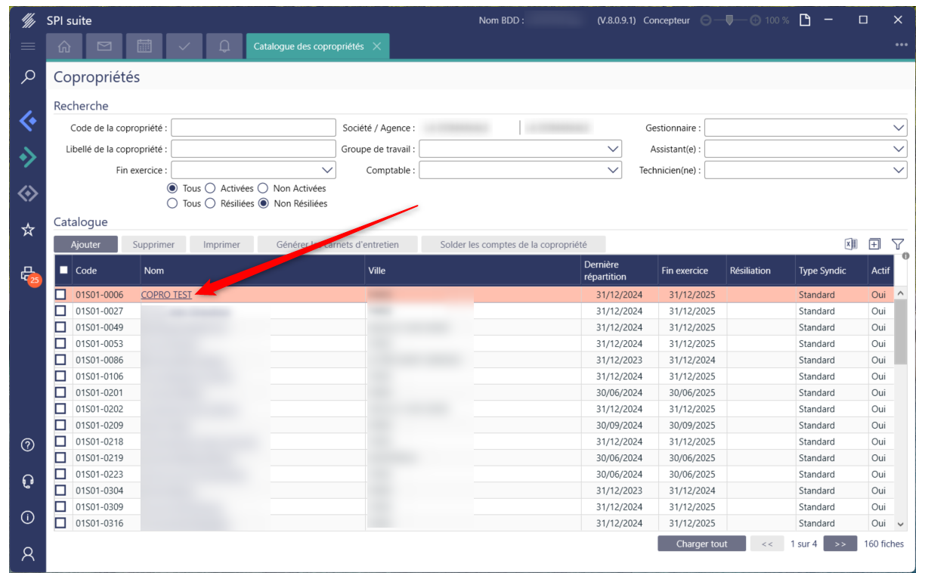Open the three-dots overflow menu
The image size is (937, 580).
coord(901,45)
